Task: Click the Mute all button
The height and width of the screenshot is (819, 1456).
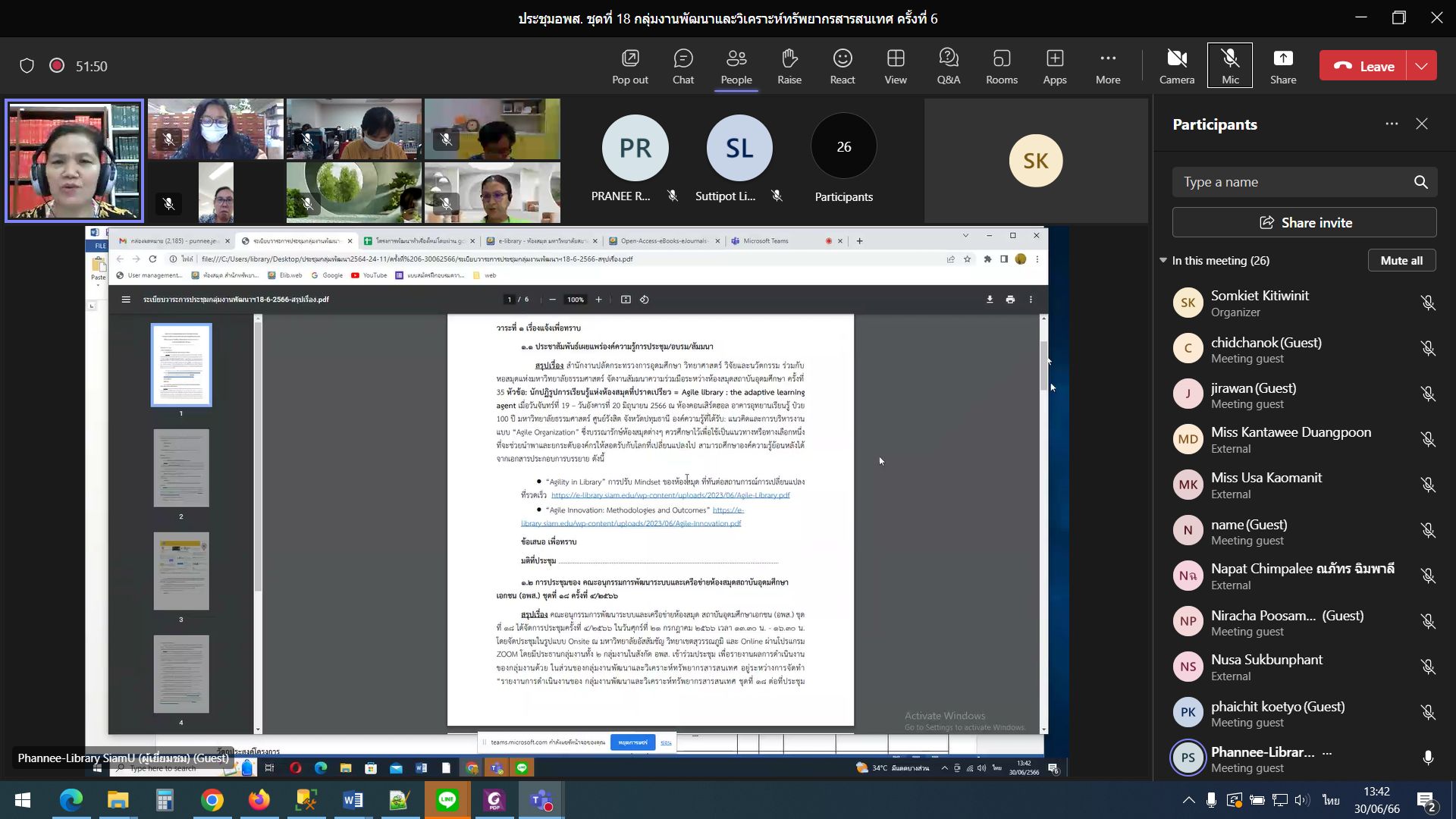Action: [x=1401, y=260]
